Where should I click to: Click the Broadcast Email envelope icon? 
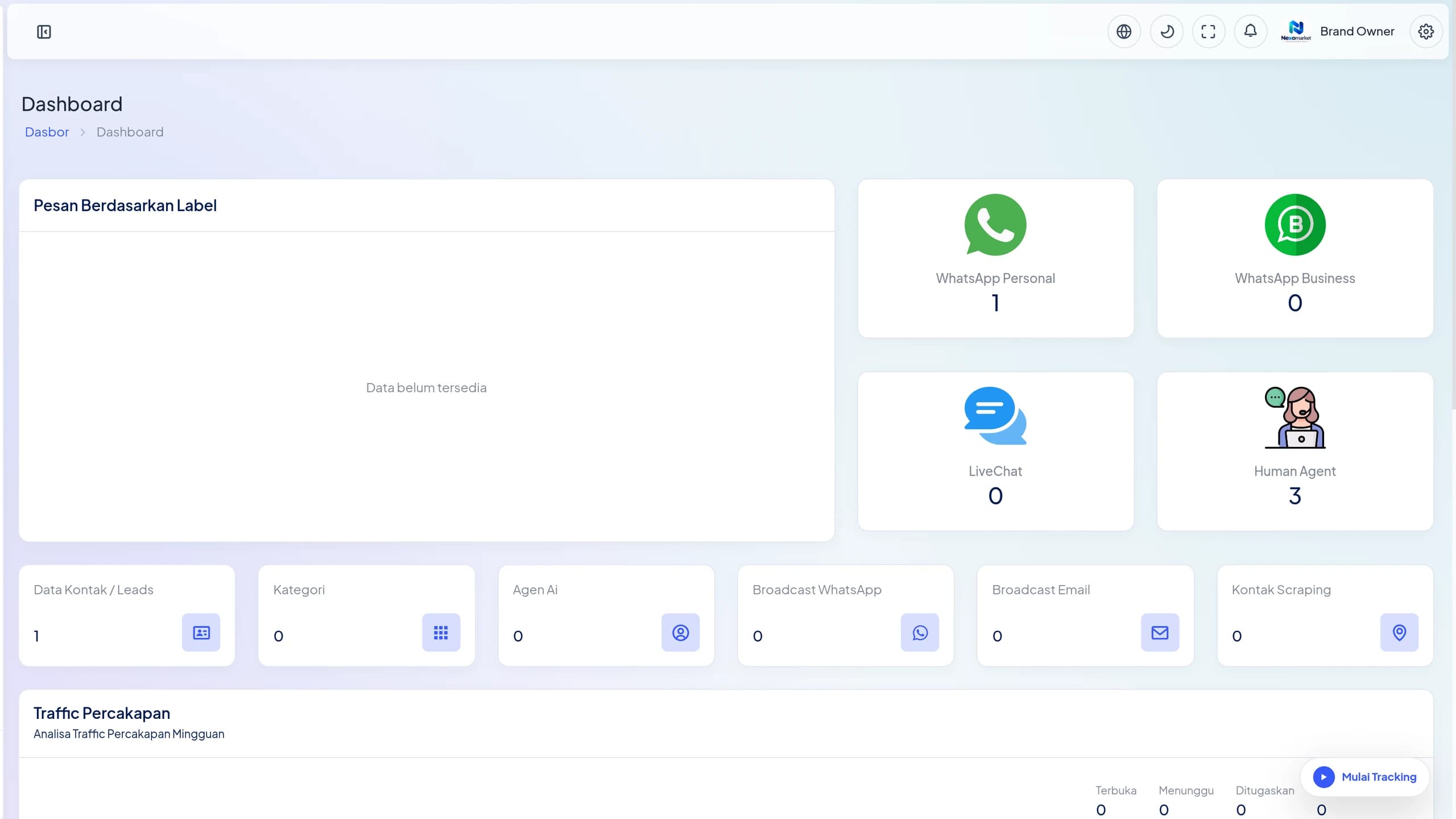1160,632
